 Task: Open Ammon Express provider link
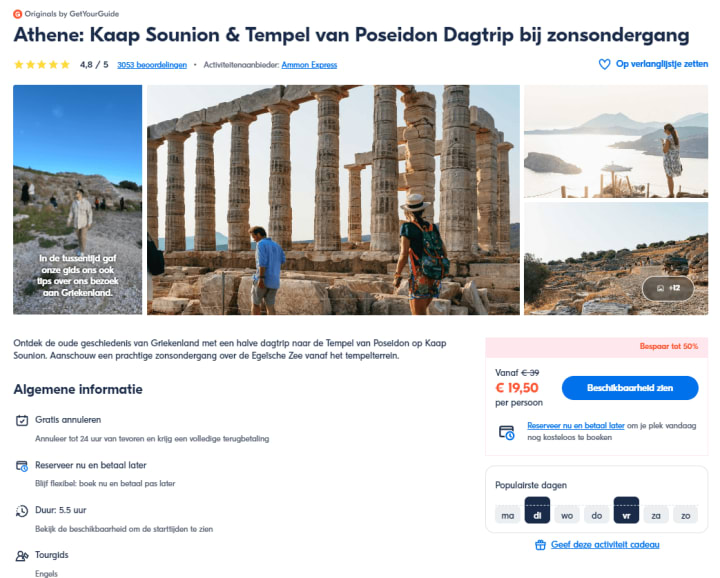309,65
